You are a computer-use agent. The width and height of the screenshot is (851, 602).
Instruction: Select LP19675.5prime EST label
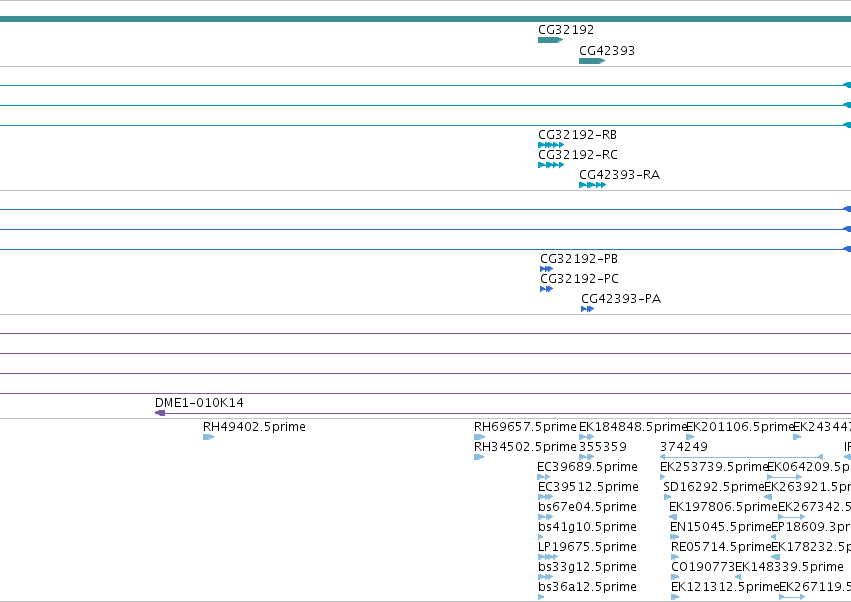[587, 547]
